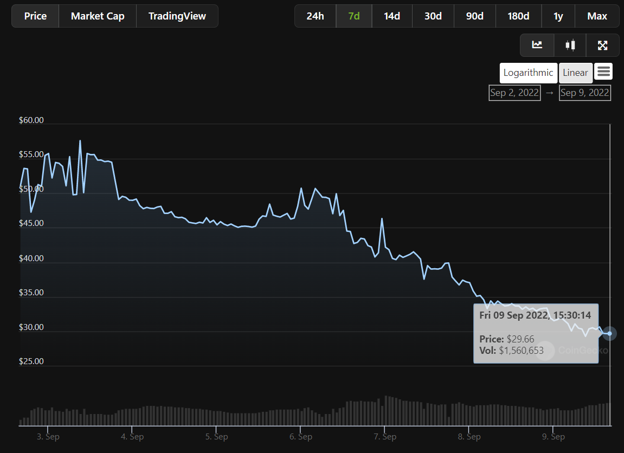This screenshot has height=453, width=624.
Task: Switch to line chart view icon
Action: (x=537, y=45)
